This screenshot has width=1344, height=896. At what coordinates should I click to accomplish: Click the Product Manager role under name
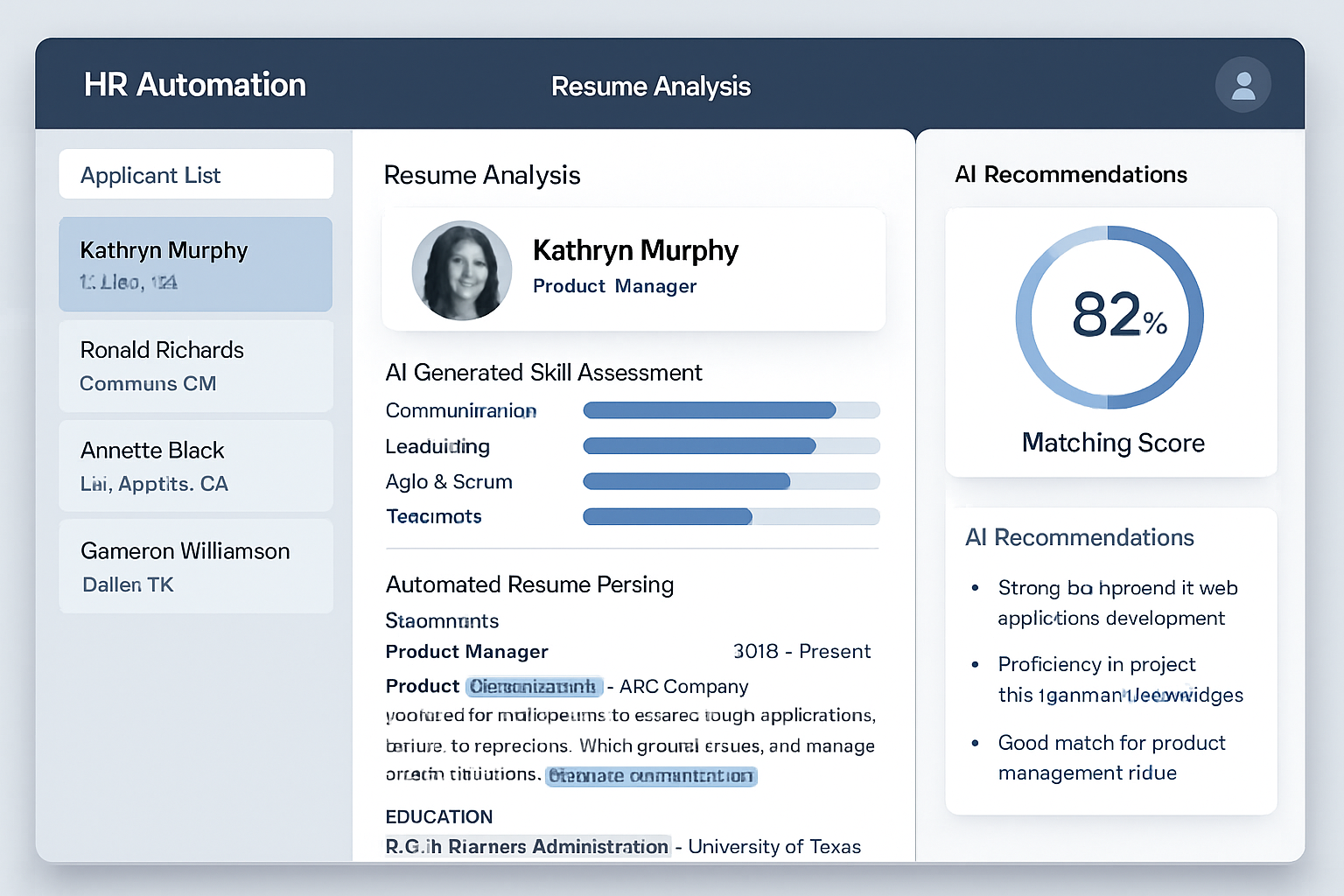[614, 286]
